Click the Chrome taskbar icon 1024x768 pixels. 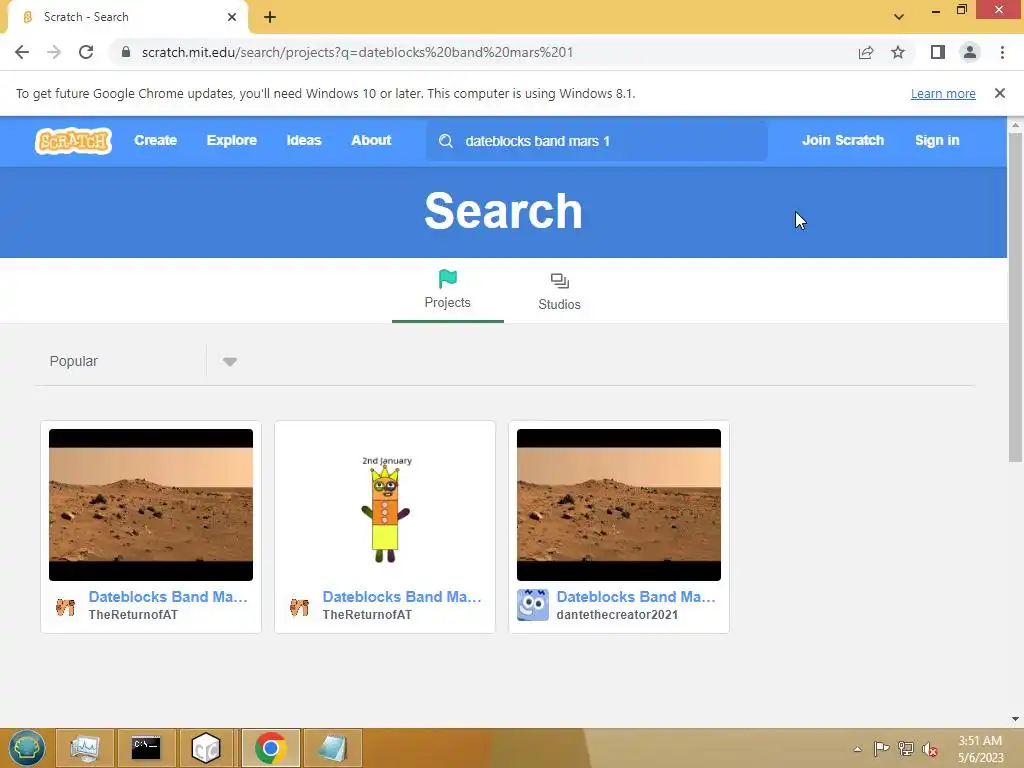(x=271, y=748)
